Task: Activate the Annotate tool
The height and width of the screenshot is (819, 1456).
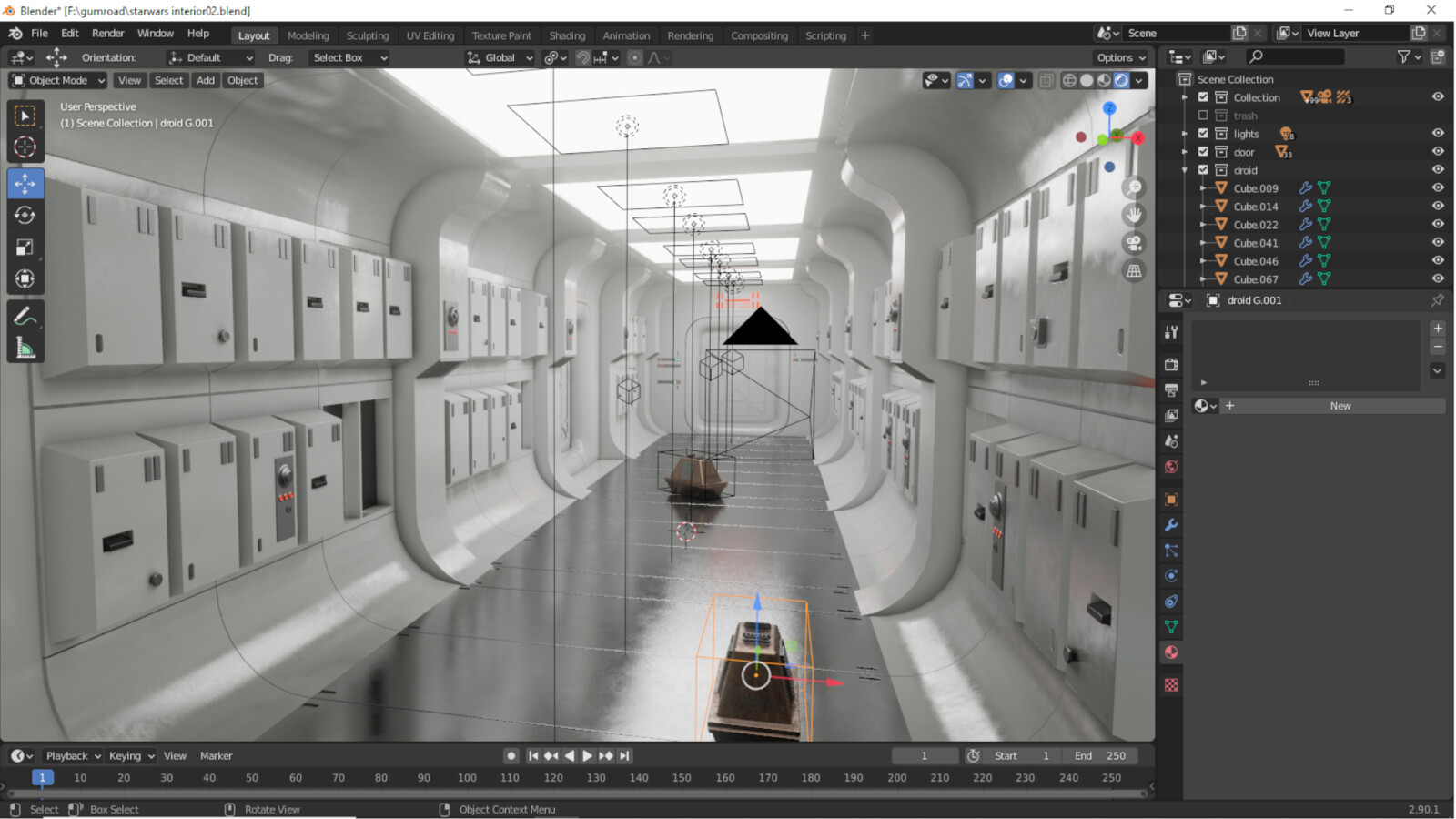Action: 25,317
